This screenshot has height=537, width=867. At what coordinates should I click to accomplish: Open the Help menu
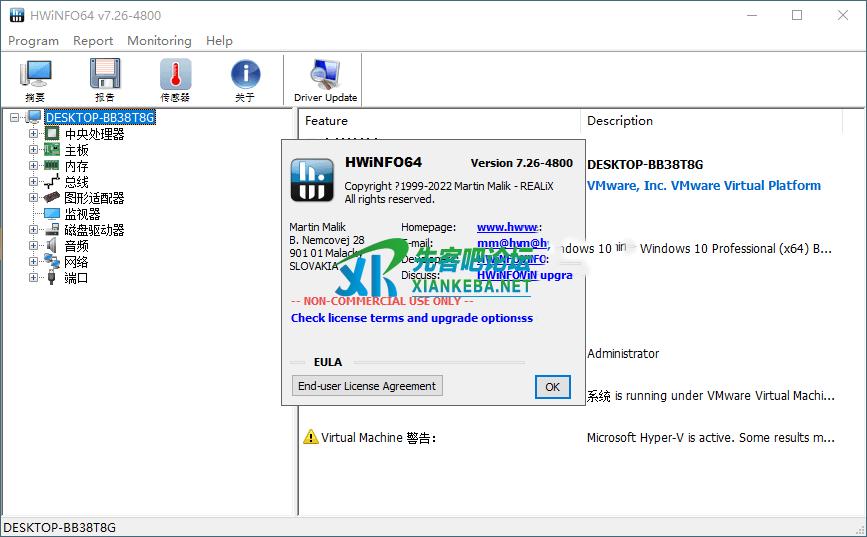(219, 41)
